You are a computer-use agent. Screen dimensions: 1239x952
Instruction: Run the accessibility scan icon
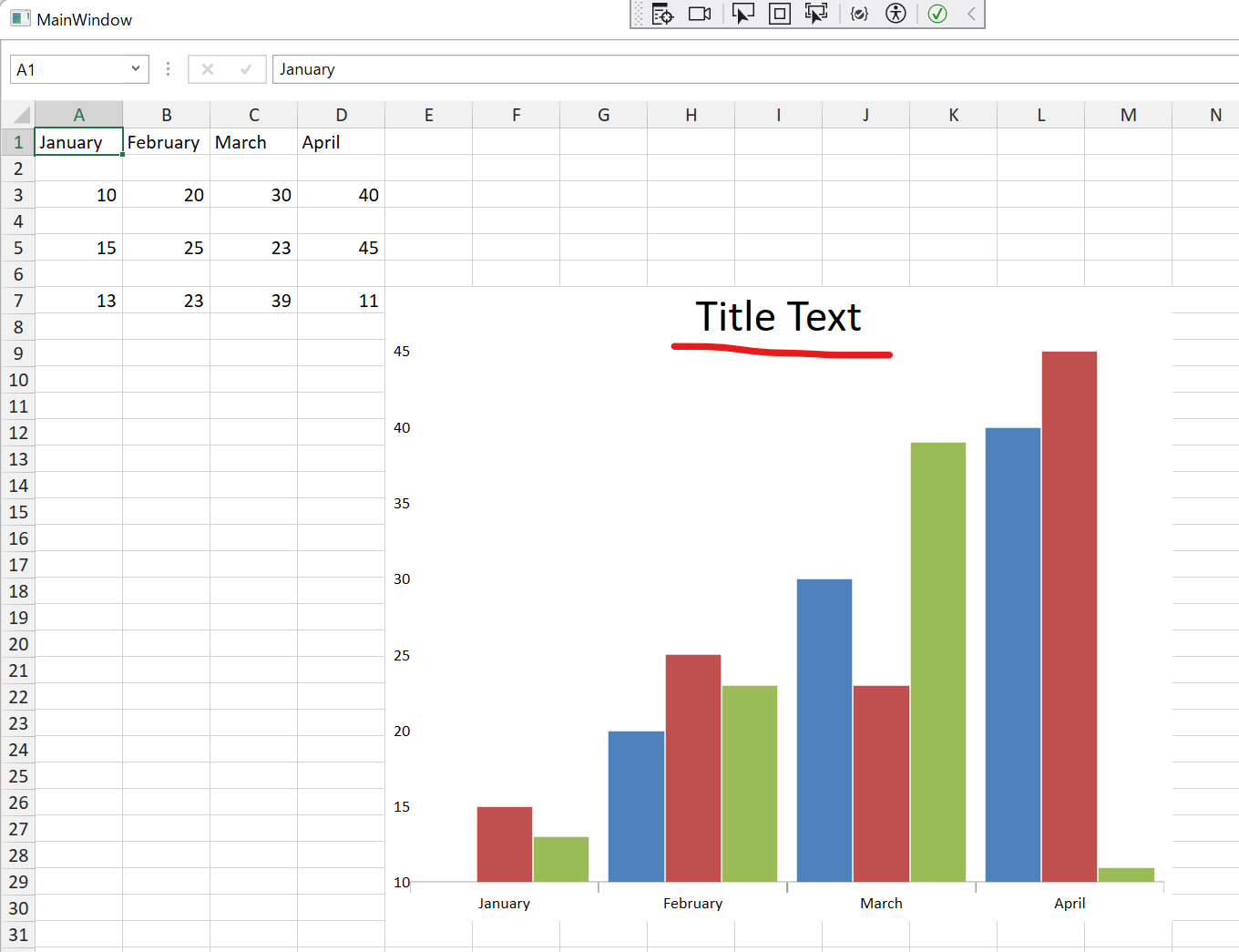point(896,14)
